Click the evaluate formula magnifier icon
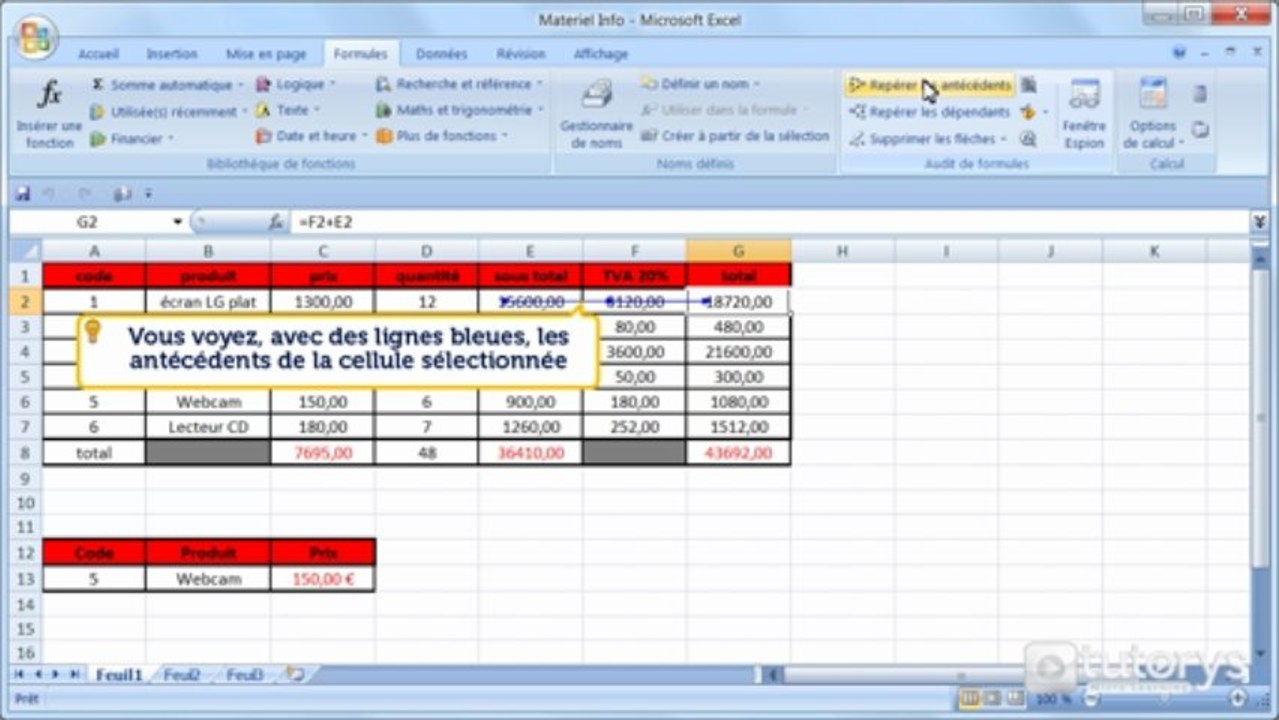This screenshot has width=1279, height=720. (1027, 139)
